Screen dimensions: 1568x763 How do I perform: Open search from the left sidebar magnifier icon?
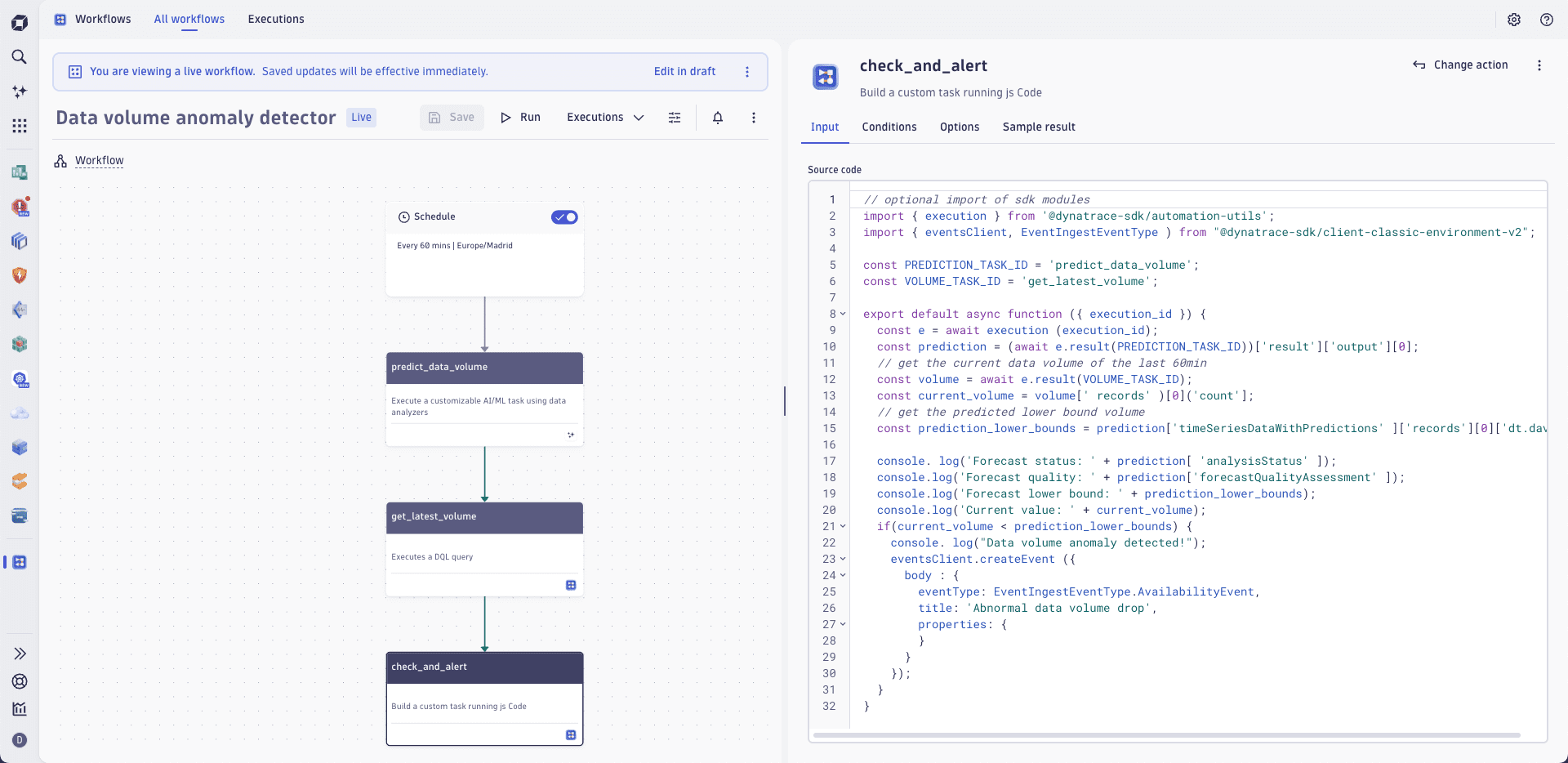point(20,57)
